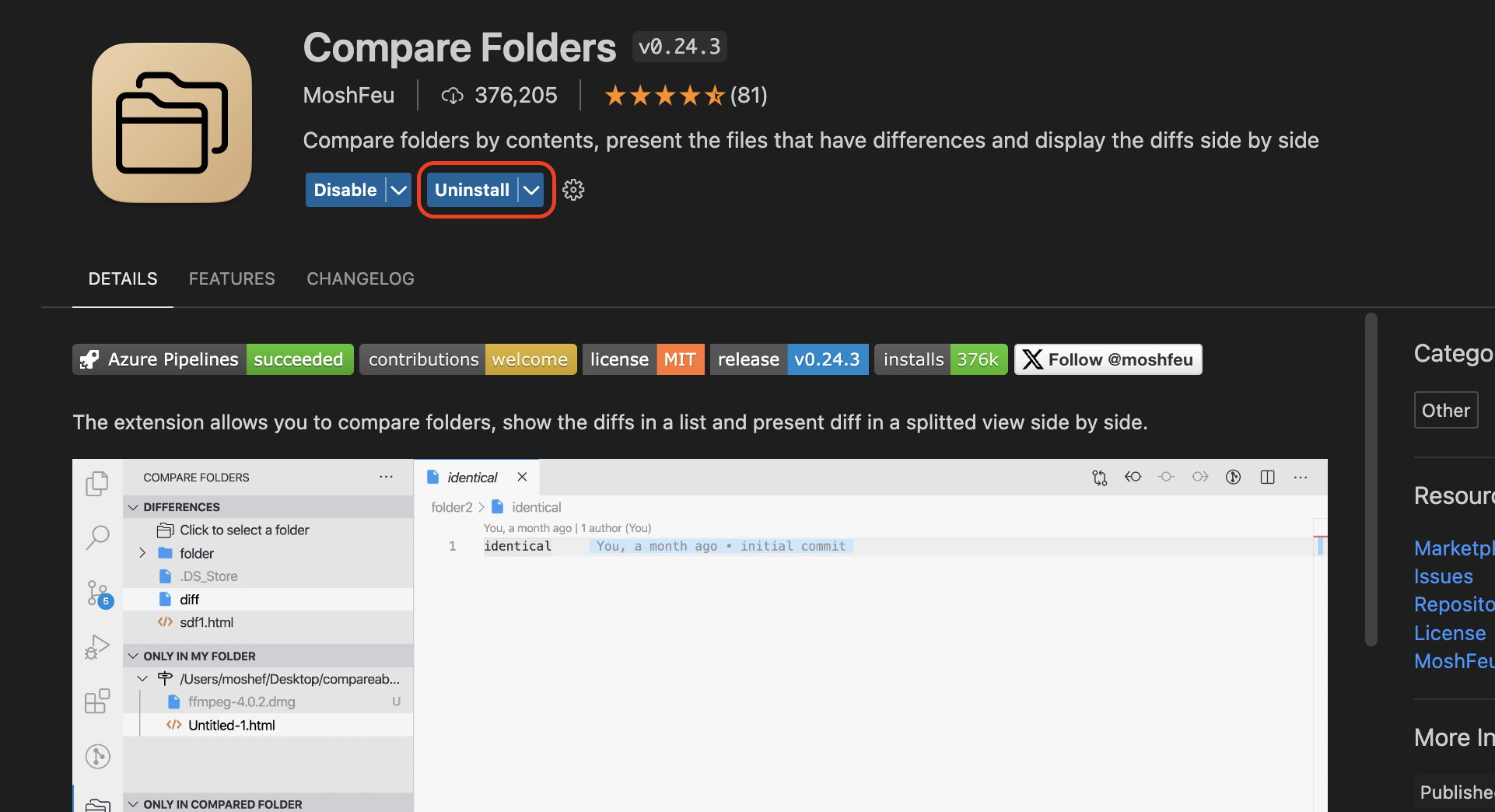The height and width of the screenshot is (812, 1495).
Task: Open the Compare Folders panel ellipsis menu
Action: (386, 477)
